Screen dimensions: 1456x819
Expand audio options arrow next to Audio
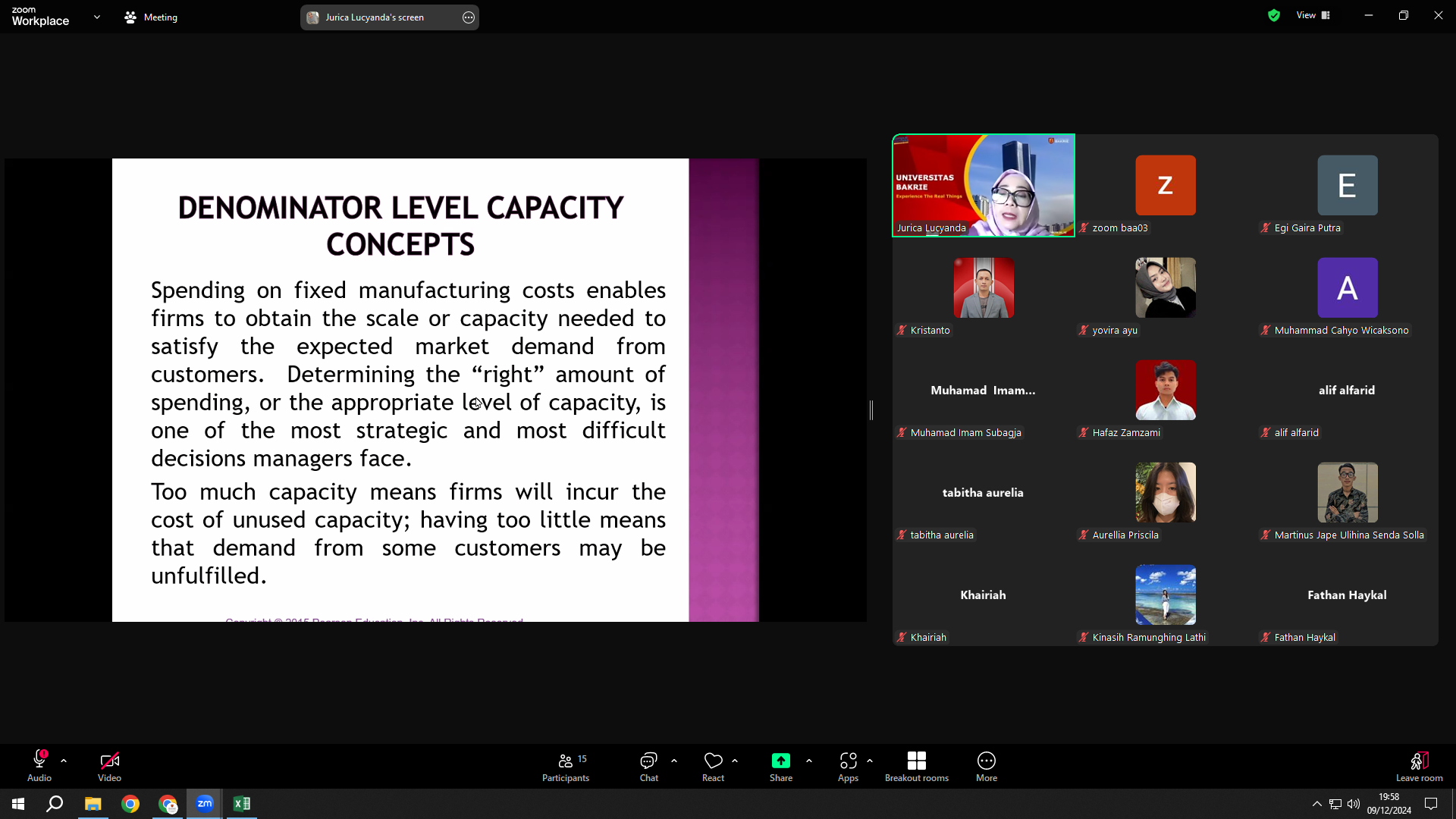[x=64, y=760]
